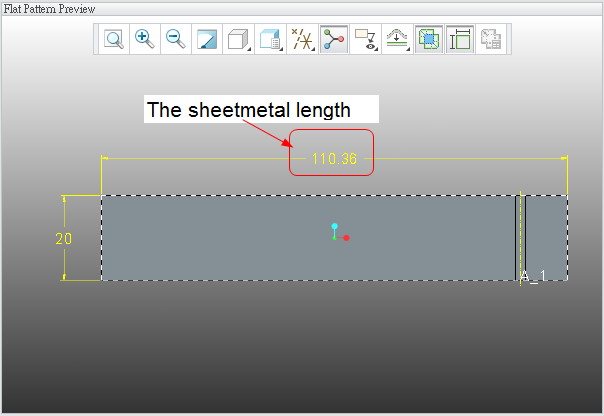Open the bend flatten display dropdown

[x=398, y=39]
